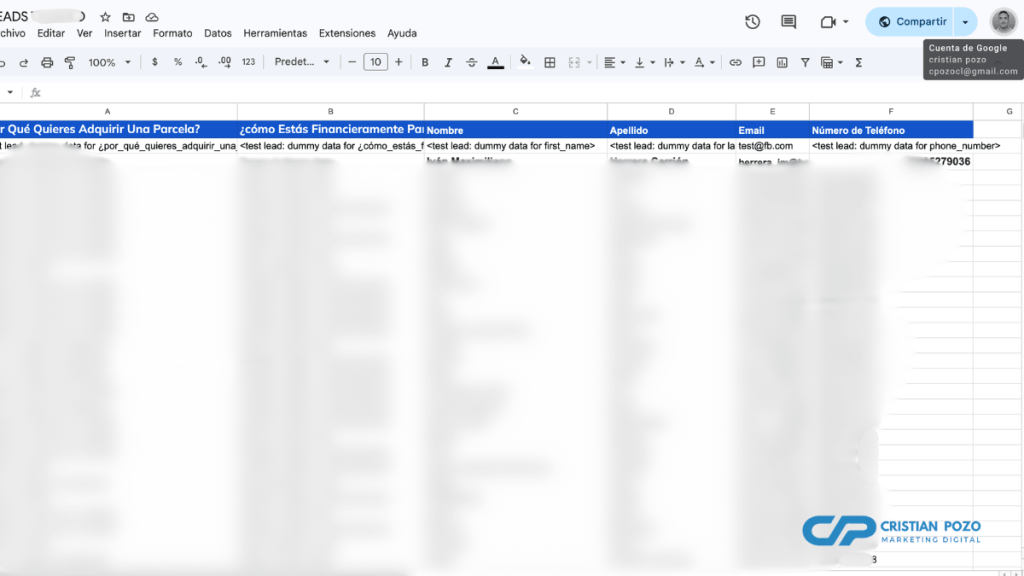Click the Compartir button

click(910, 22)
